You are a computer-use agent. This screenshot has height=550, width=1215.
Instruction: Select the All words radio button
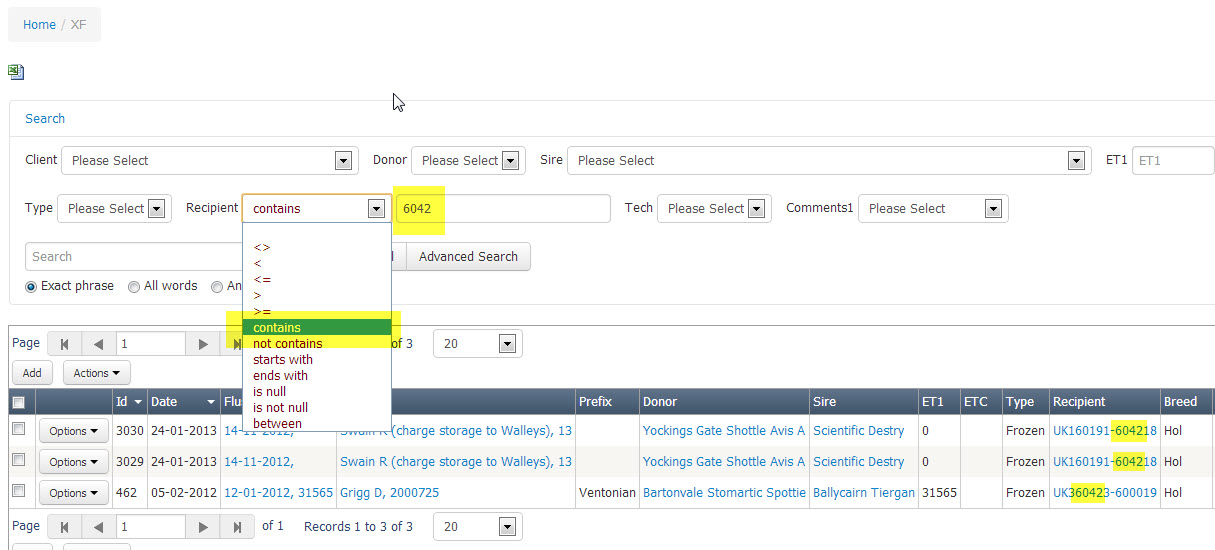(134, 287)
